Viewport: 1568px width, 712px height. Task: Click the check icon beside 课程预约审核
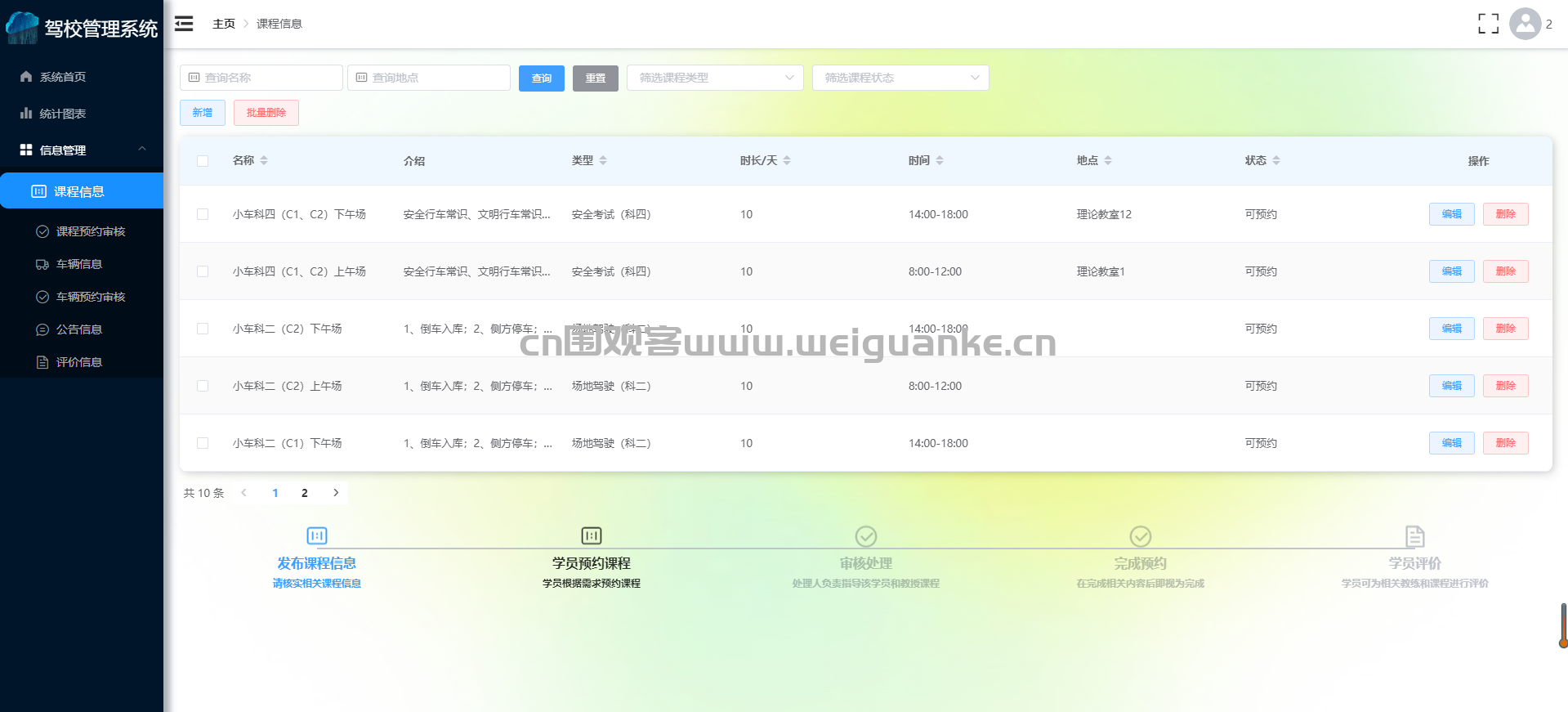pos(42,231)
